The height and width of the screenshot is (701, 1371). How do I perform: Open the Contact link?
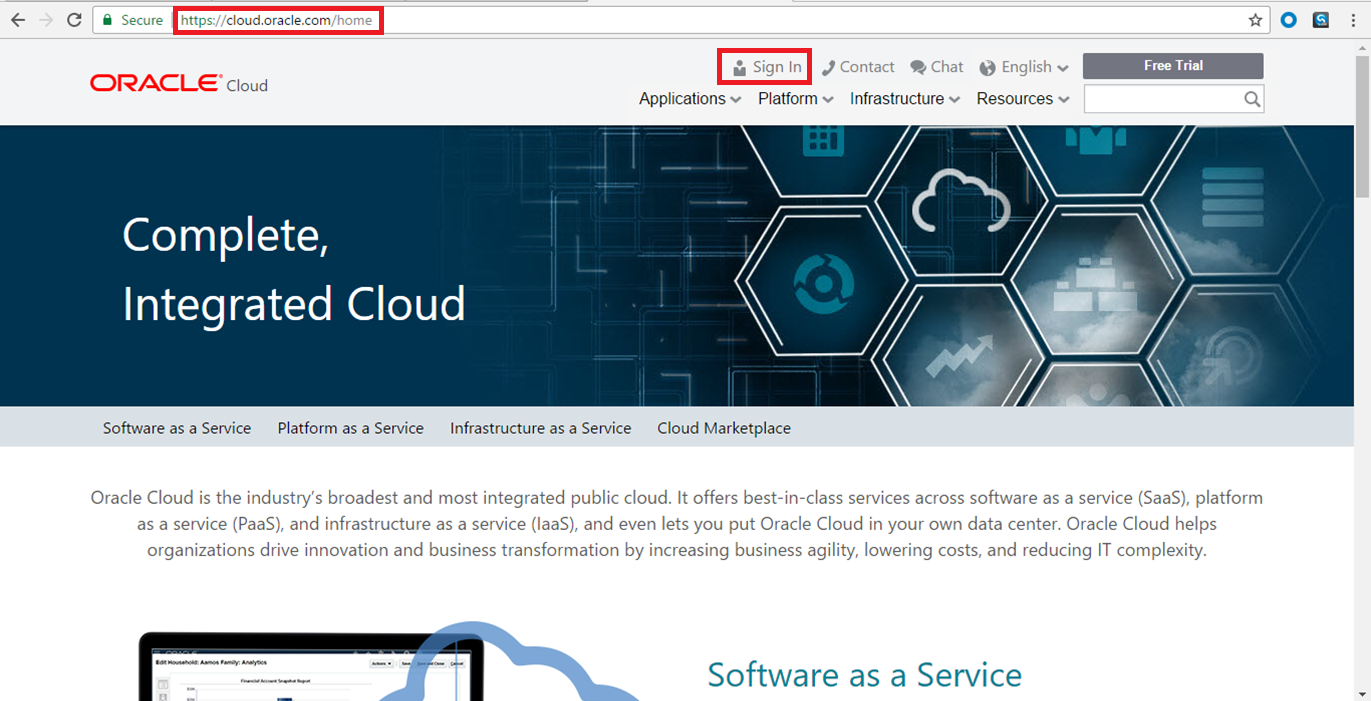click(858, 67)
